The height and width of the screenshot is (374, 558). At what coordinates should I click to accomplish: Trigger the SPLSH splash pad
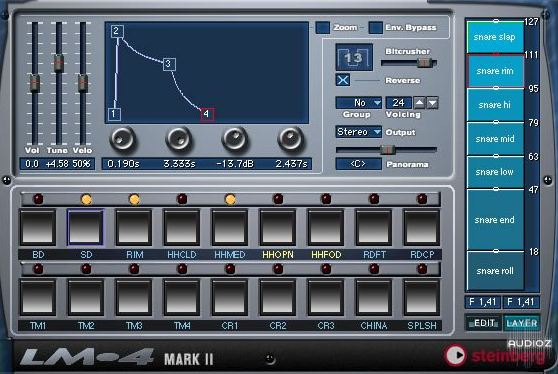coord(422,297)
